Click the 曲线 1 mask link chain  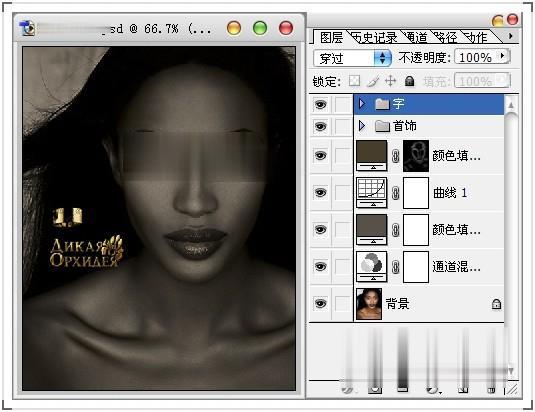pyautogui.click(x=395, y=193)
